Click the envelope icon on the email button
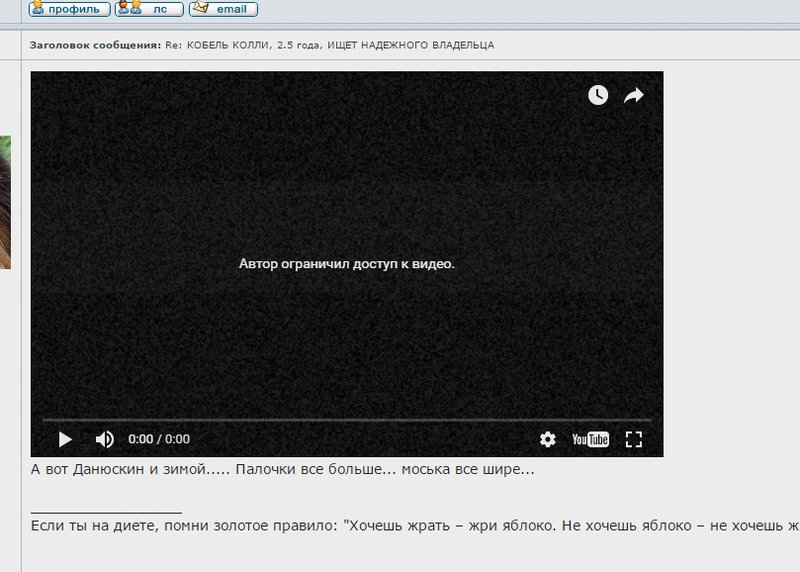Image resolution: width=800 pixels, height=572 pixels. [x=201, y=7]
